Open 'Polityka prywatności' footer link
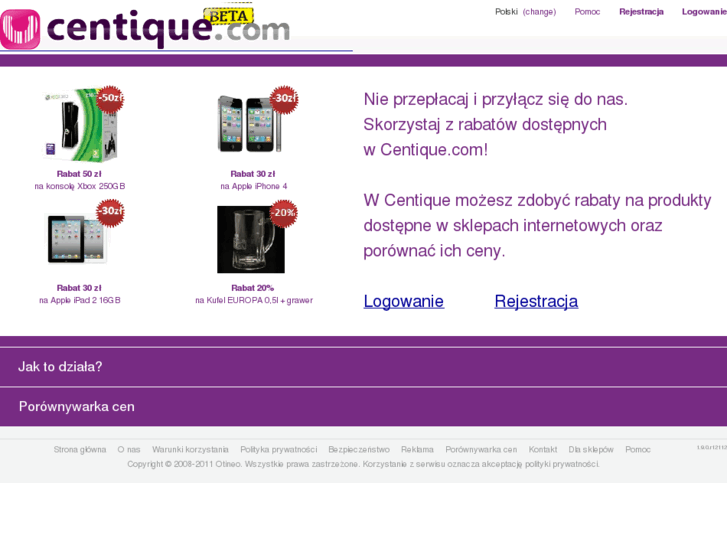Viewport: 727px width, 545px height. point(279,449)
